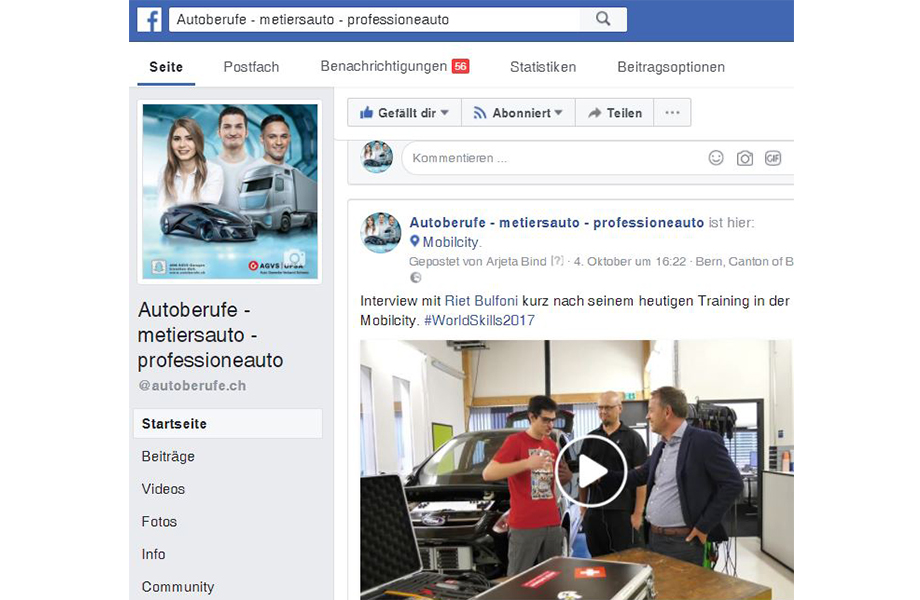Viewport: 920px width, 600px height.
Task: Click the Facebook logo icon
Action: 149,20
